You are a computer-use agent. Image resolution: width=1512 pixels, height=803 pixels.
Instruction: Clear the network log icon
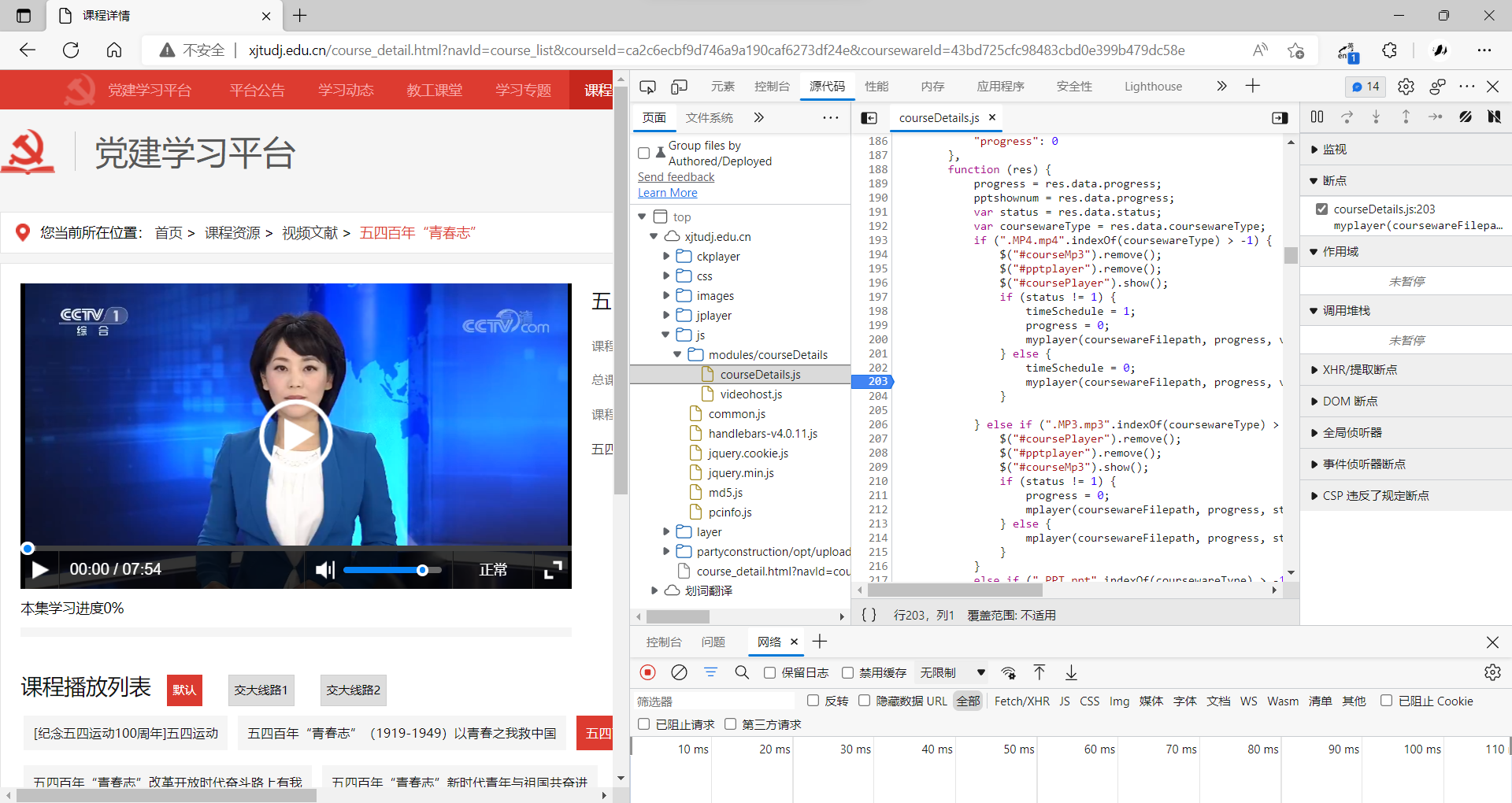coord(679,672)
